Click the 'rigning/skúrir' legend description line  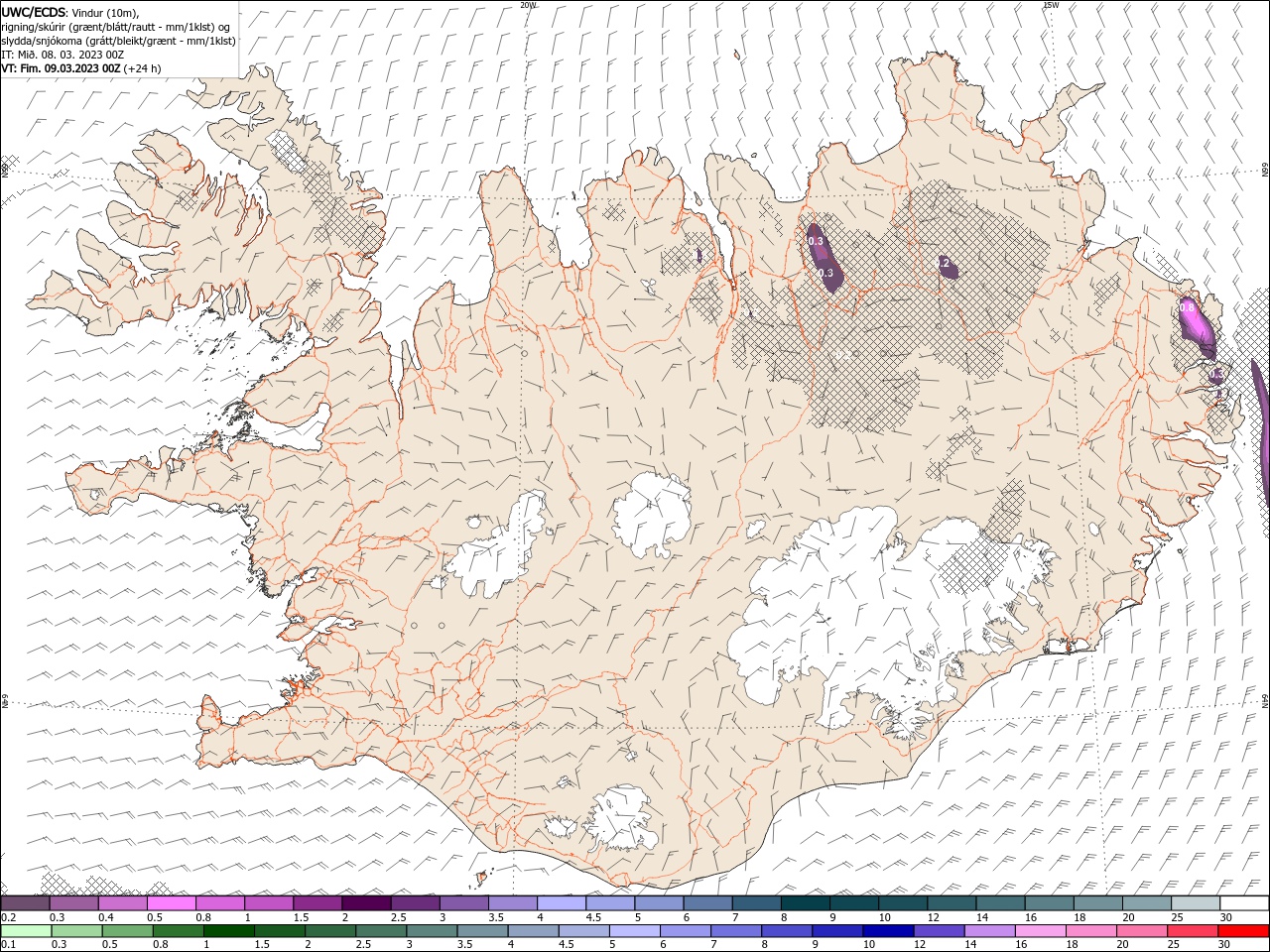tap(116, 26)
